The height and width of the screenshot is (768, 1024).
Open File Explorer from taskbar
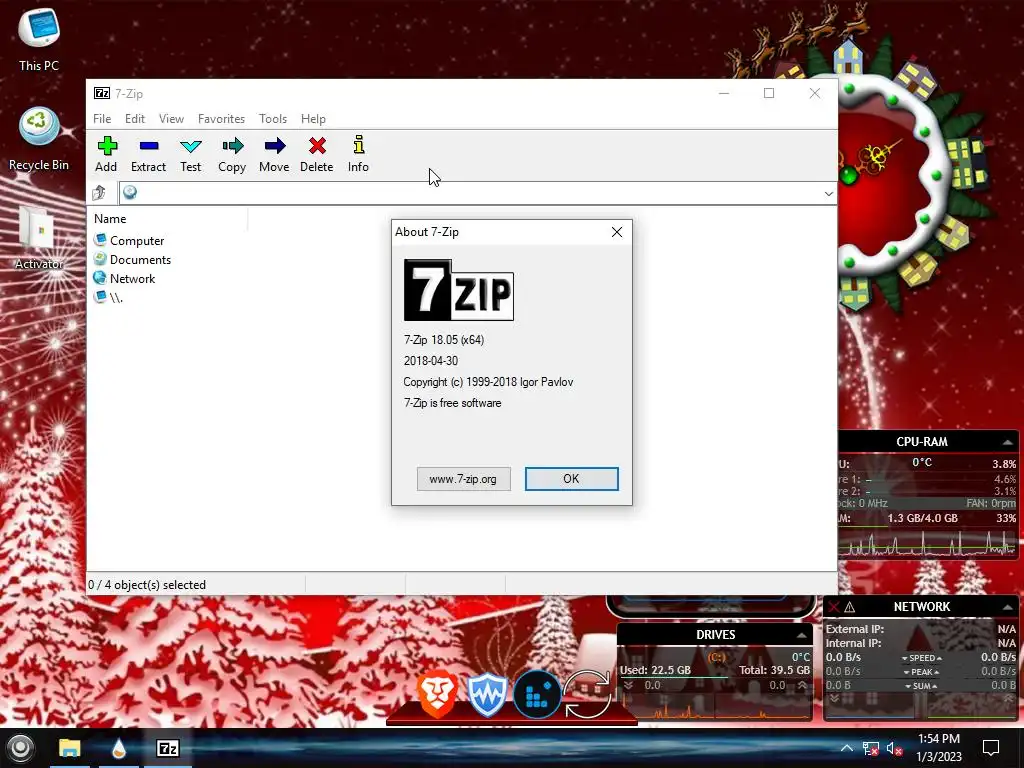(x=69, y=748)
